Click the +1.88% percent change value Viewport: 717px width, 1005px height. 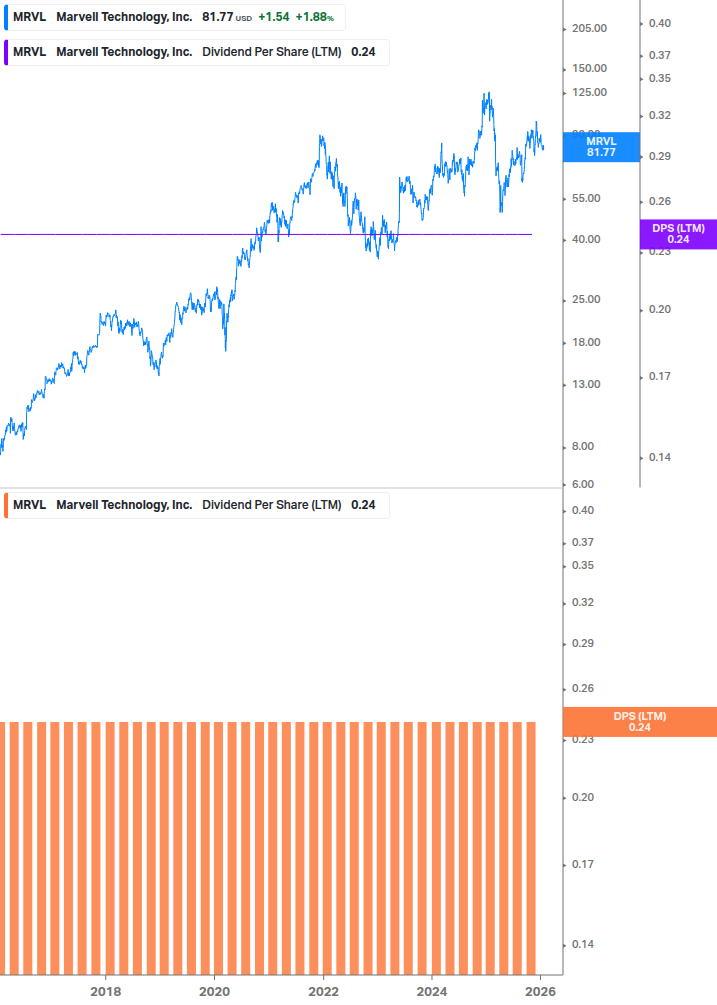(315, 17)
